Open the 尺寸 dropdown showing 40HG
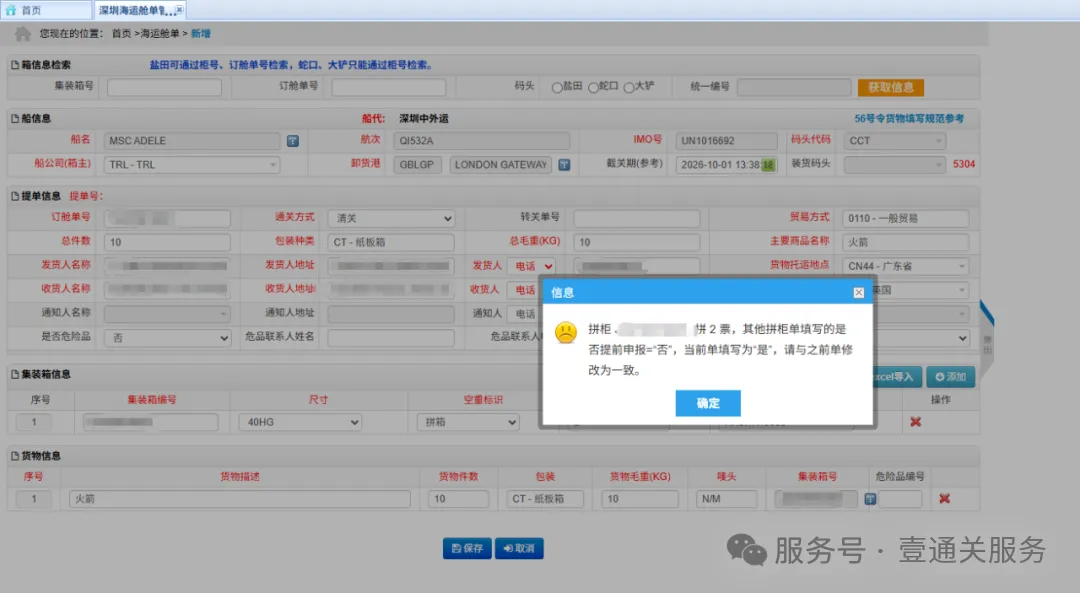1080x593 pixels. pyautogui.click(x=300, y=421)
